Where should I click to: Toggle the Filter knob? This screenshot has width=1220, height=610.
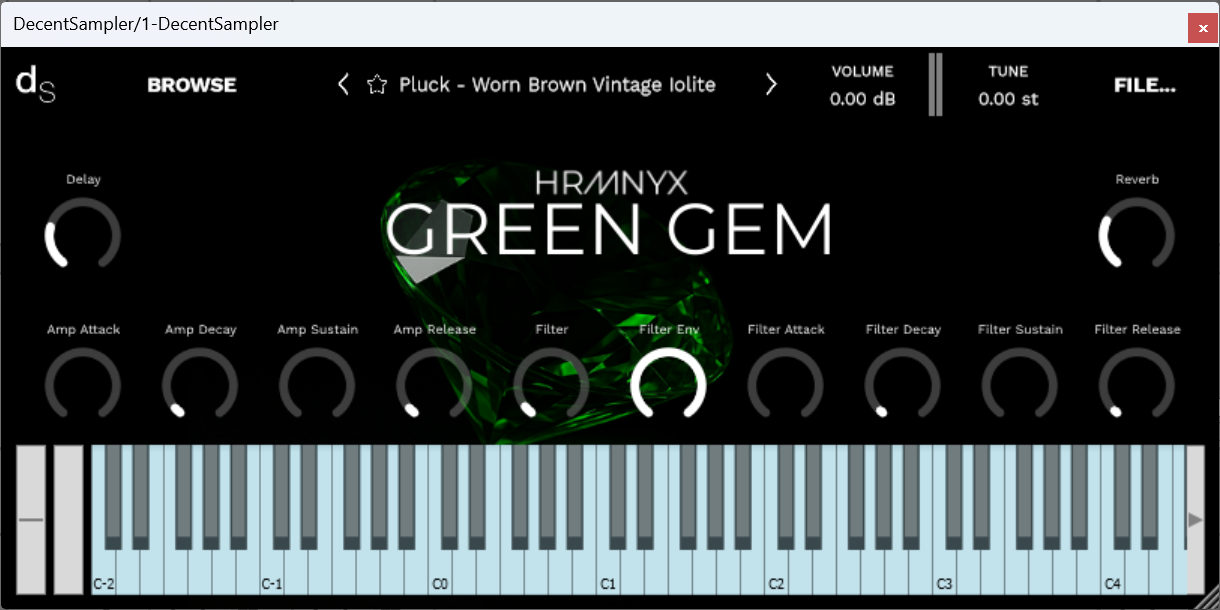coord(551,385)
